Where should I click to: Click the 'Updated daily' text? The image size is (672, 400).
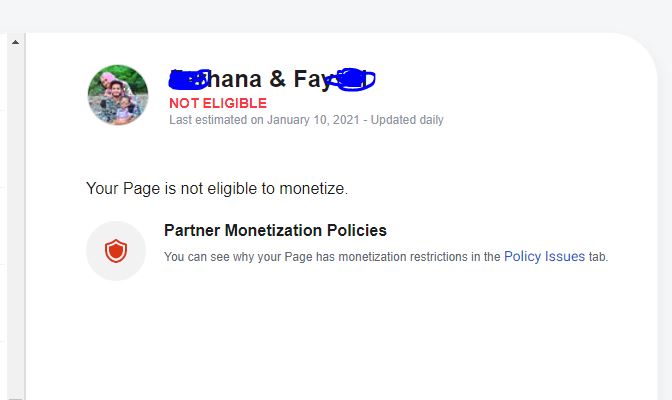pyautogui.click(x=407, y=120)
